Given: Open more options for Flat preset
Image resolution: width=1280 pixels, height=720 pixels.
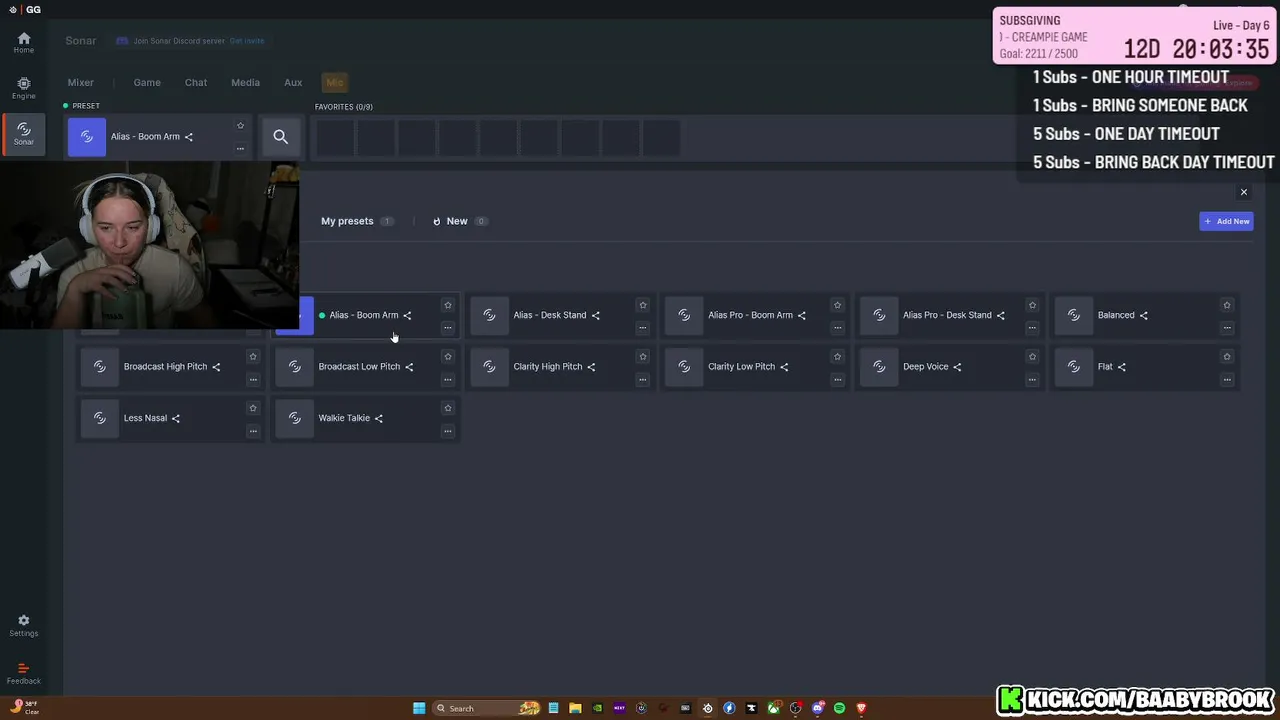Looking at the screenshot, I should pos(1227,379).
